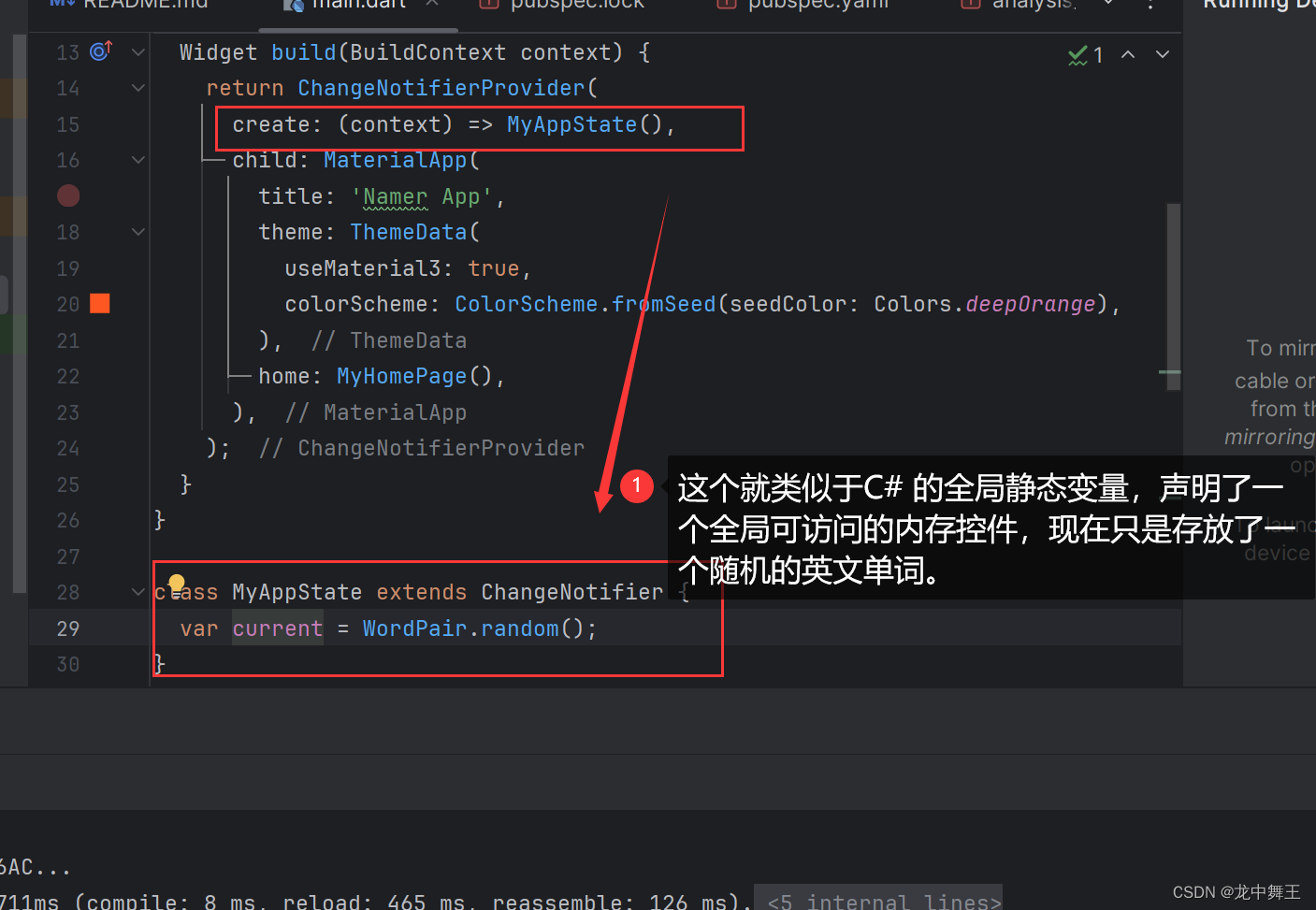Click the 'return' keyword on line 14
Image resolution: width=1316 pixels, height=910 pixels.
[244, 88]
